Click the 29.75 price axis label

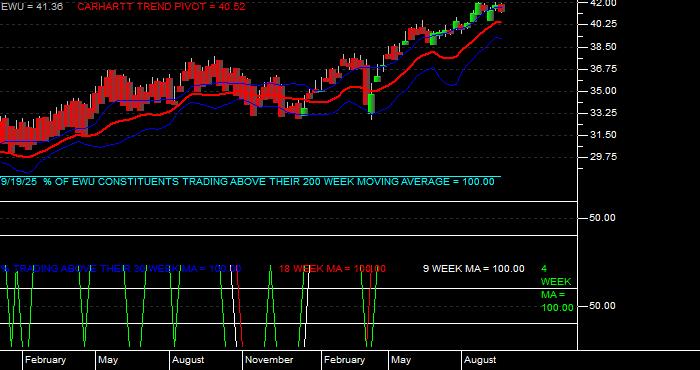604,157
